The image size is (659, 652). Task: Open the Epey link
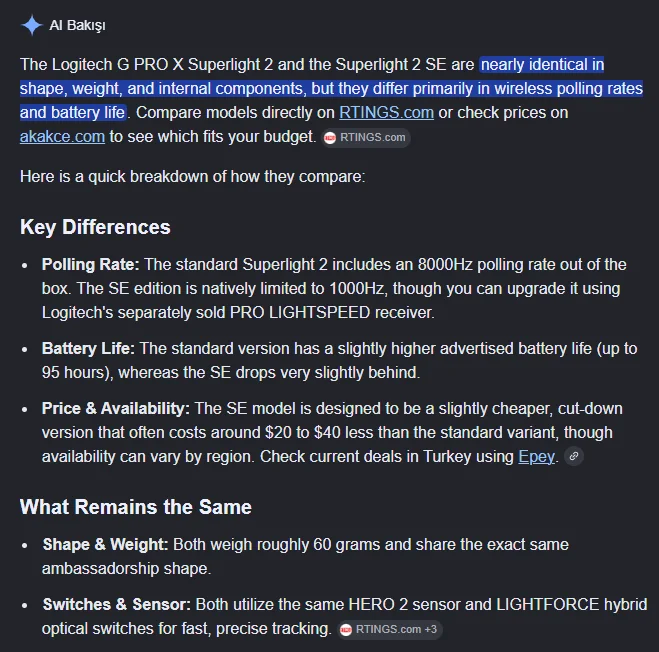pyautogui.click(x=536, y=457)
